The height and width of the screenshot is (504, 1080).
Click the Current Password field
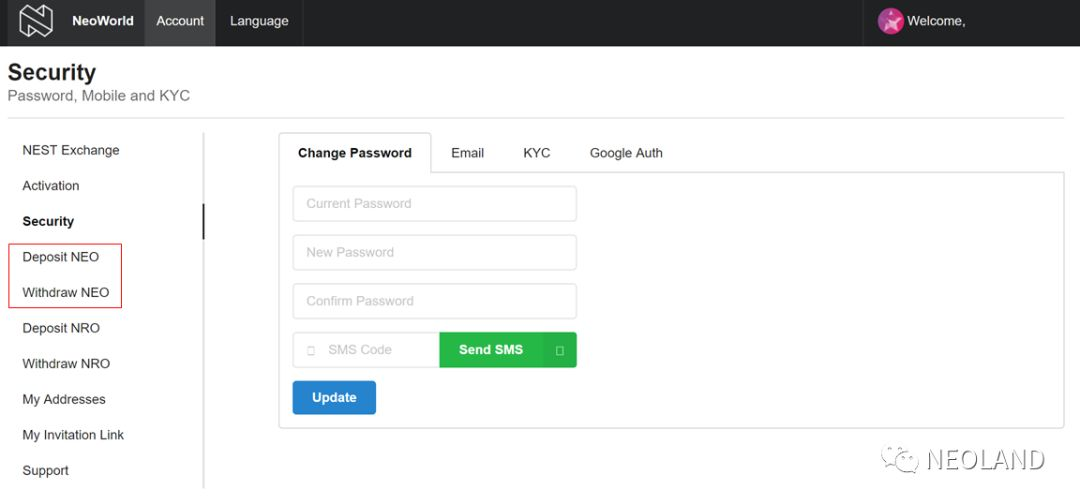[435, 204]
